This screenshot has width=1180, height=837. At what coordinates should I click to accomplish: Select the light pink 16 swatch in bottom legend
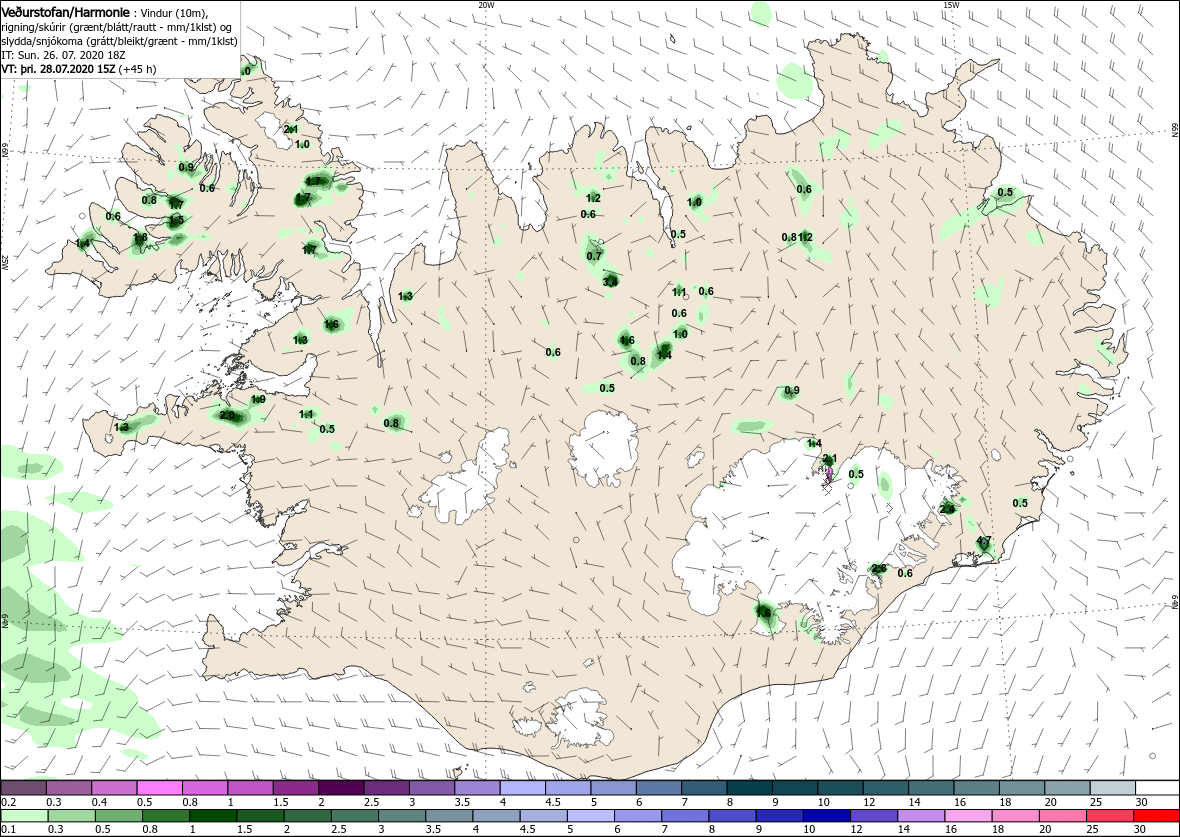tap(968, 816)
